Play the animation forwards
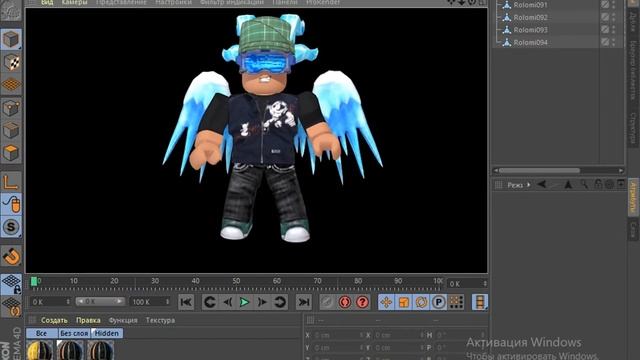Image resolution: width=640 pixels, height=360 pixels. pyautogui.click(x=244, y=302)
